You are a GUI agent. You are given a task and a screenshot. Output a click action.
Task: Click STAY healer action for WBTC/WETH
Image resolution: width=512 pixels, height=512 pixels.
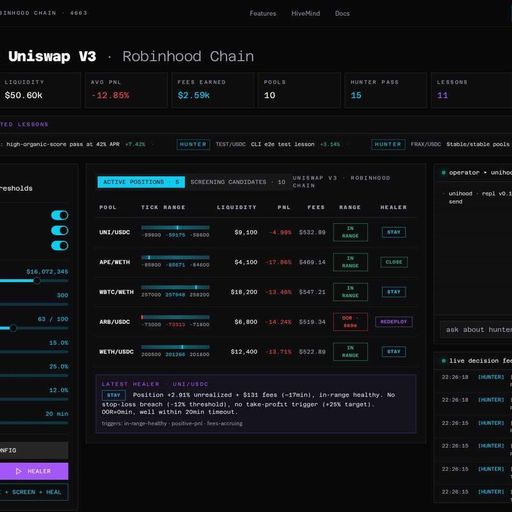pyautogui.click(x=394, y=292)
